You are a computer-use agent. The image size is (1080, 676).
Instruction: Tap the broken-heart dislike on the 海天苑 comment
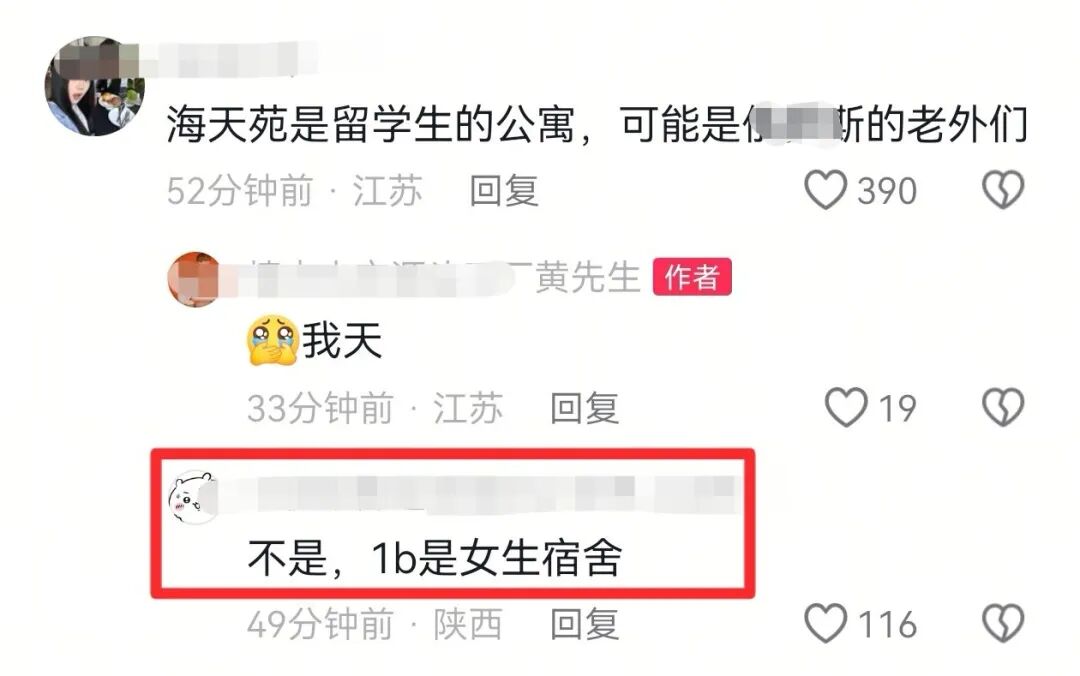pos(1003,190)
